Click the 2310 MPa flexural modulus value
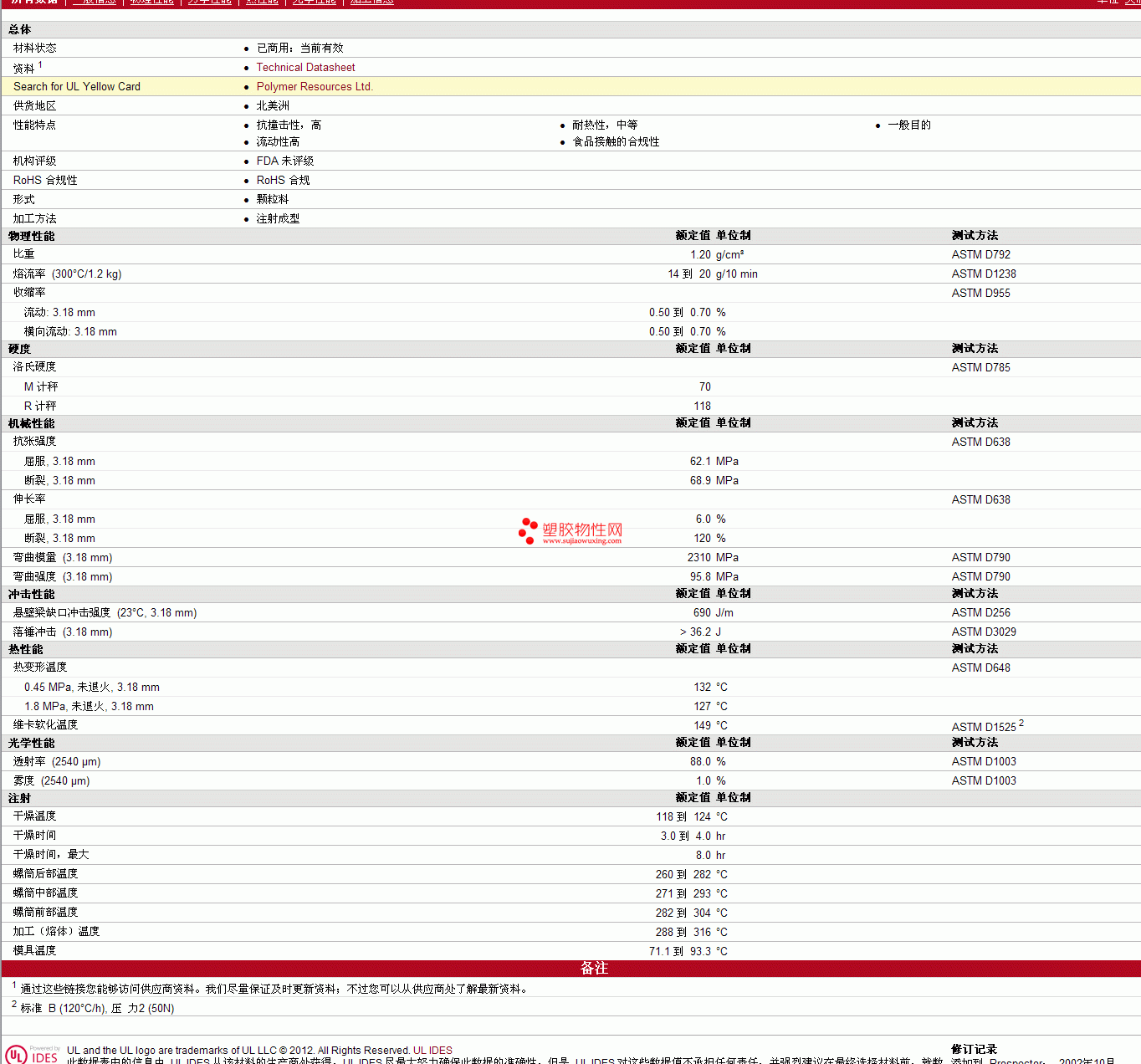The width and height of the screenshot is (1141, 1064). point(714,558)
